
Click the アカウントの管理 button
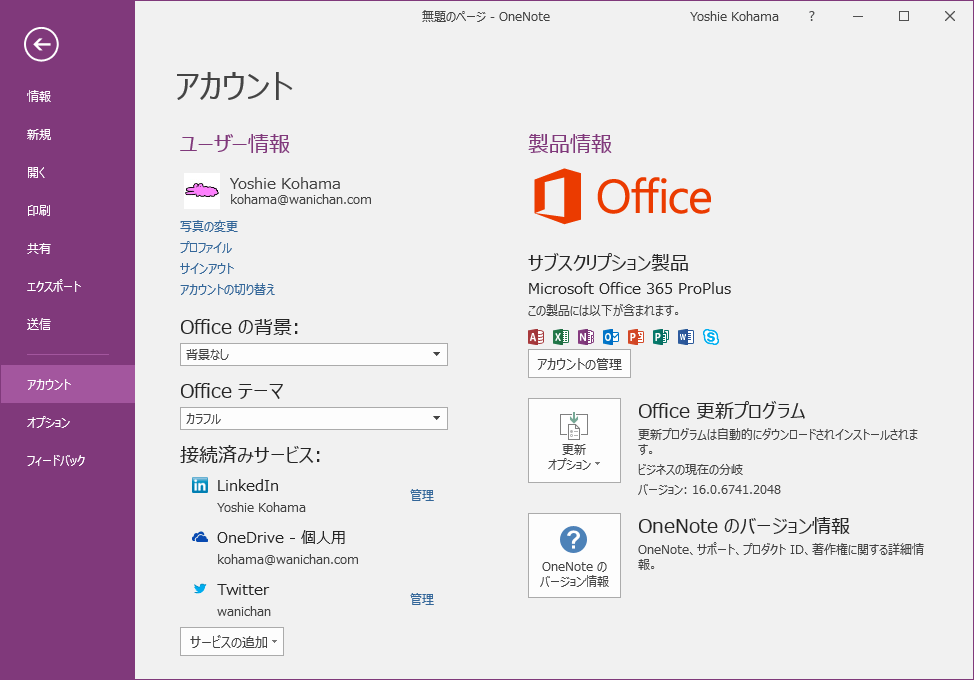point(579,364)
